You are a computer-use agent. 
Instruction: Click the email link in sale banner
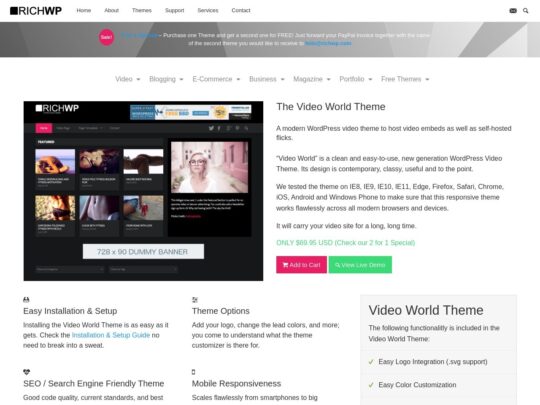[x=328, y=43]
